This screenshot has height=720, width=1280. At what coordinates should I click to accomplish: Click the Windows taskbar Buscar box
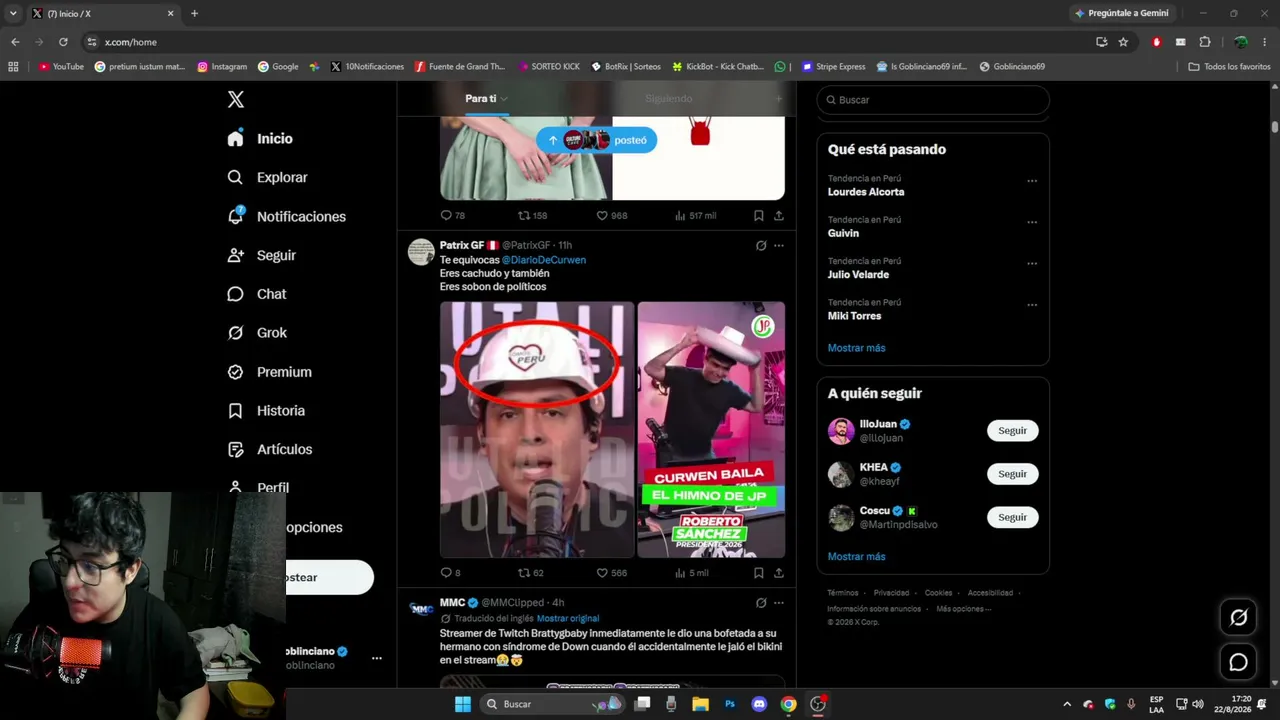[x=552, y=704]
